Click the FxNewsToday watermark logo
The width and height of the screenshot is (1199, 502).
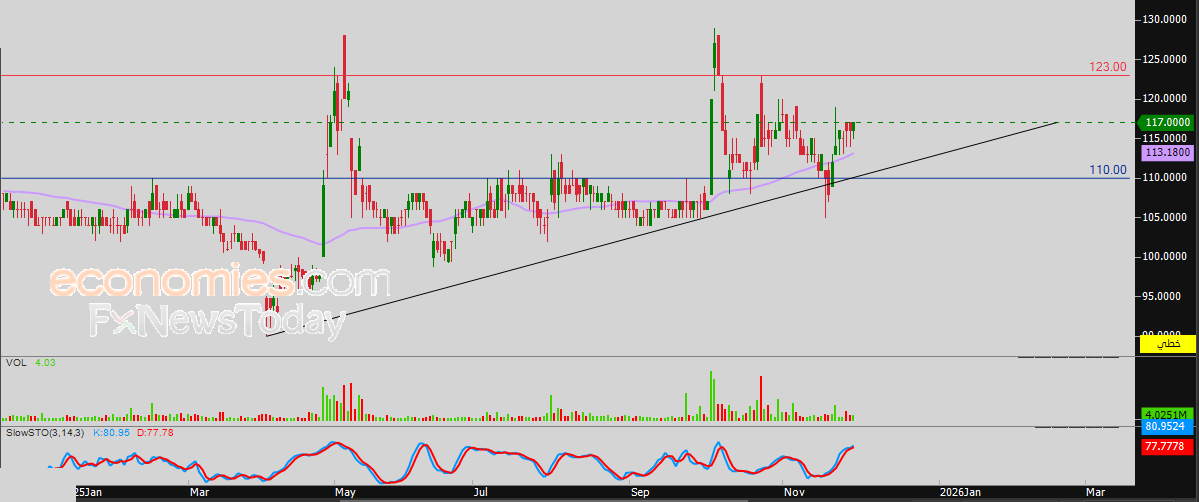pos(217,322)
